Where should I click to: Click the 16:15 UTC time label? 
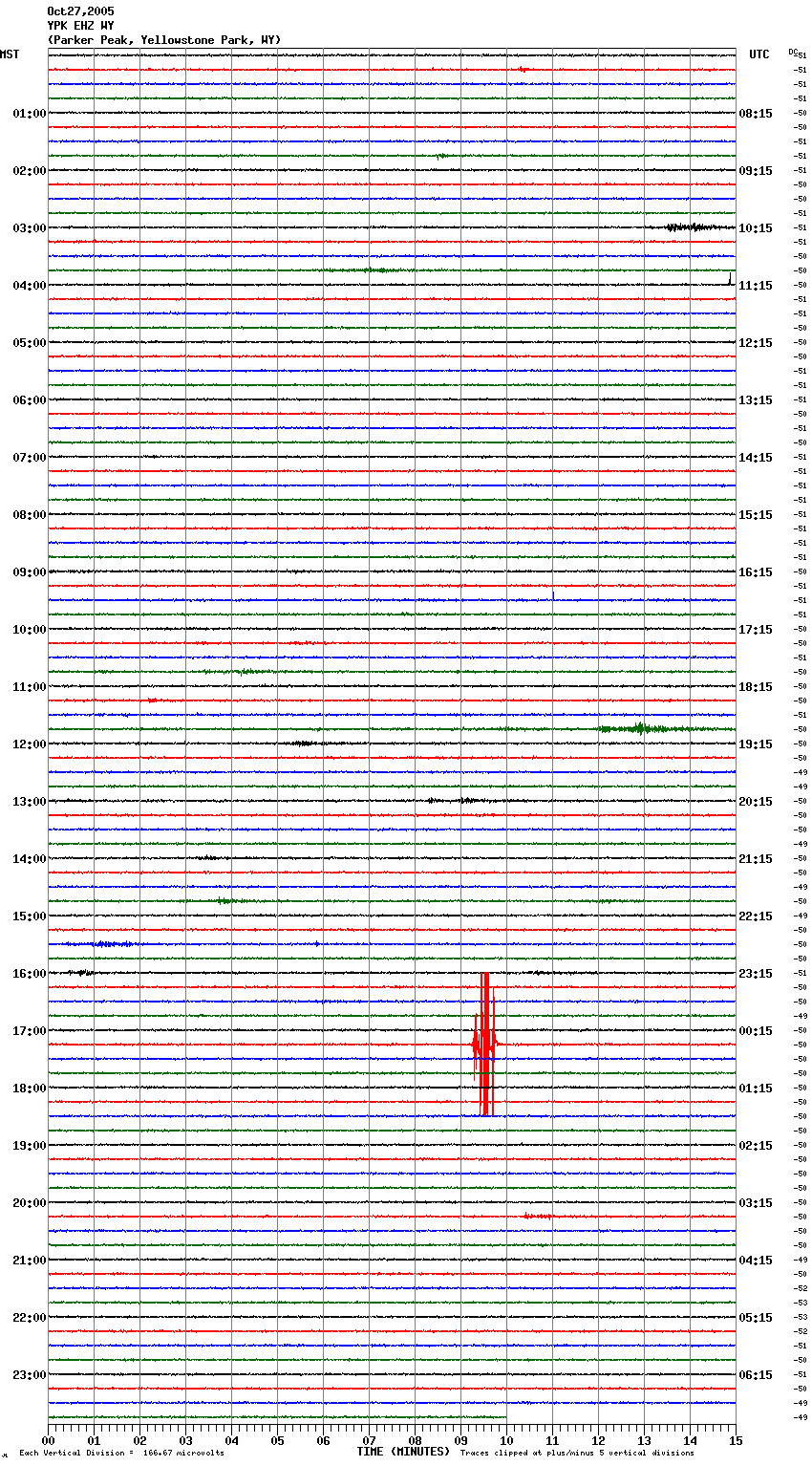click(x=756, y=572)
